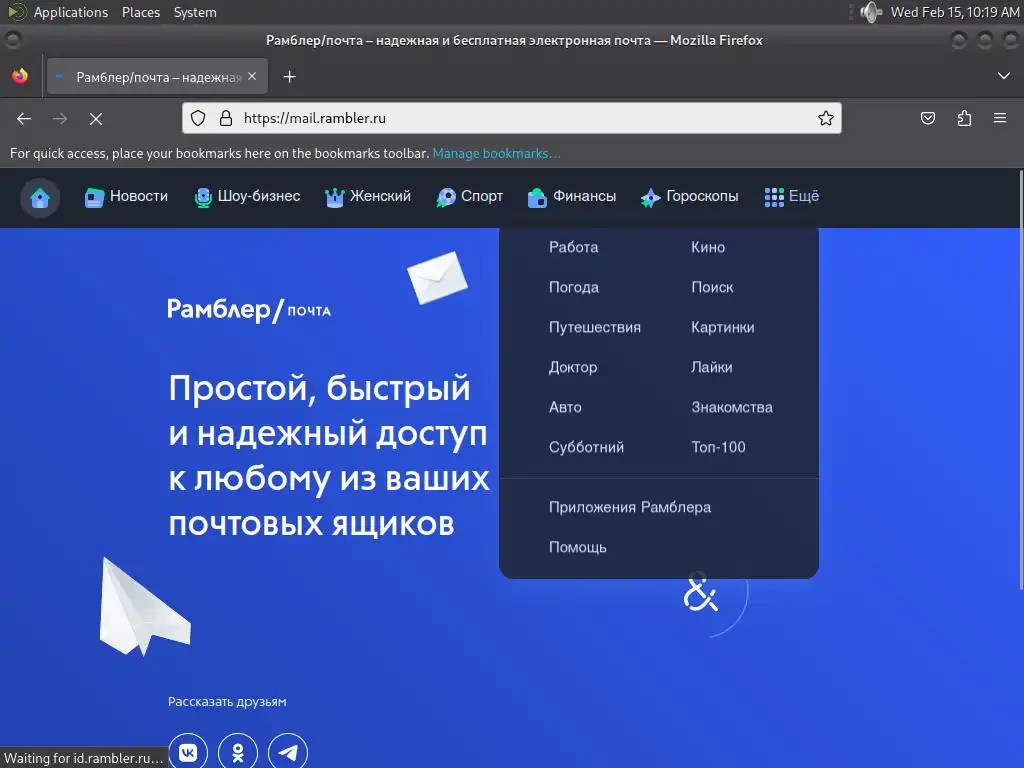Open Спорт section

pos(470,197)
